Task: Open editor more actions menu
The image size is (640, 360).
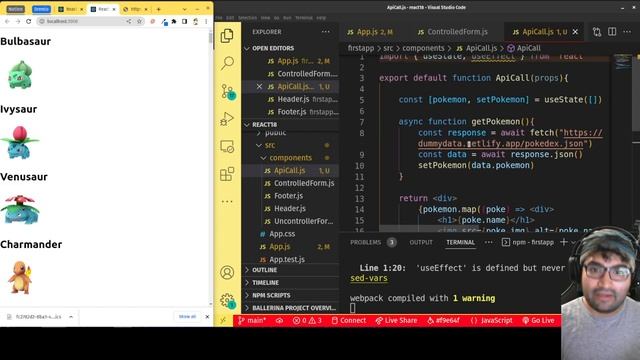Action: click(627, 32)
